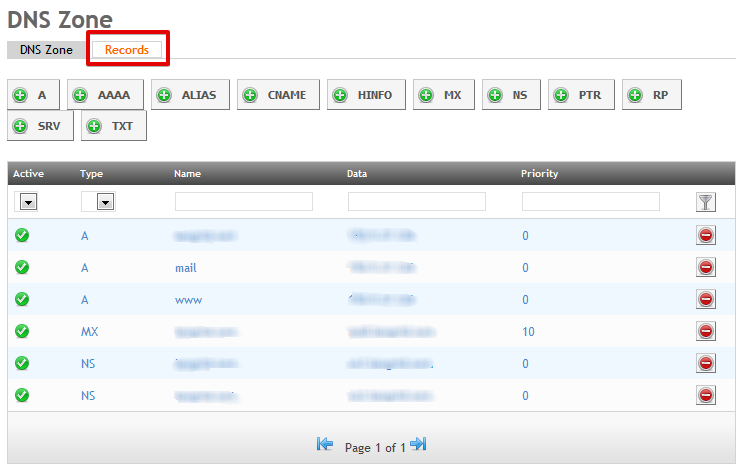Click priority 0 in the www row
This screenshot has width=745, height=470.
[x=525, y=300]
